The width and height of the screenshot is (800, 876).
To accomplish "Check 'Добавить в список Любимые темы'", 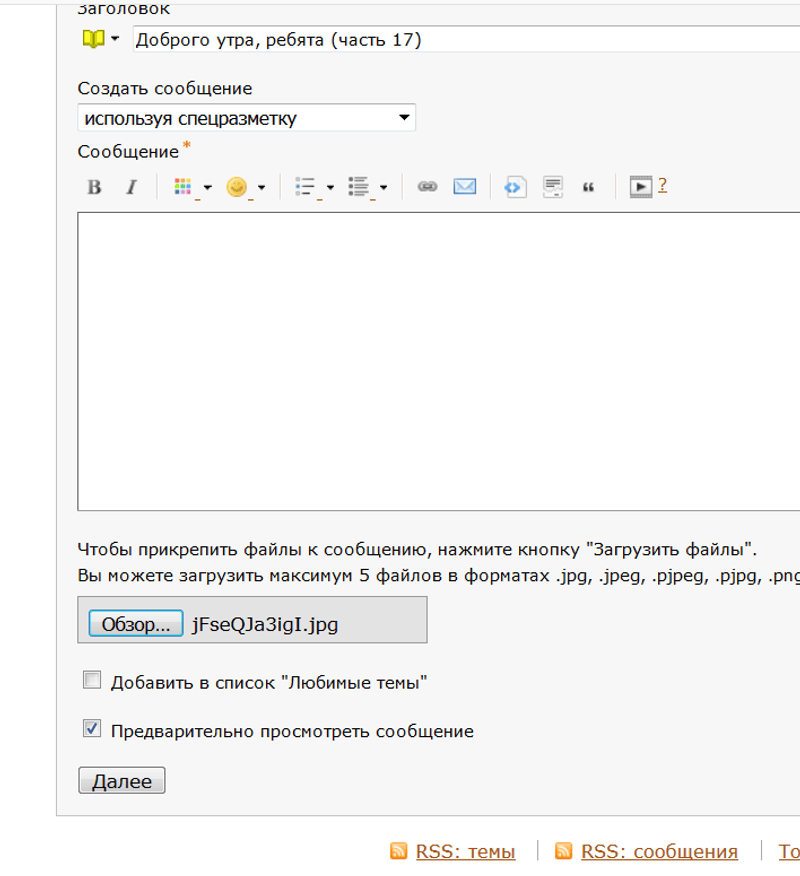I will click(x=92, y=681).
